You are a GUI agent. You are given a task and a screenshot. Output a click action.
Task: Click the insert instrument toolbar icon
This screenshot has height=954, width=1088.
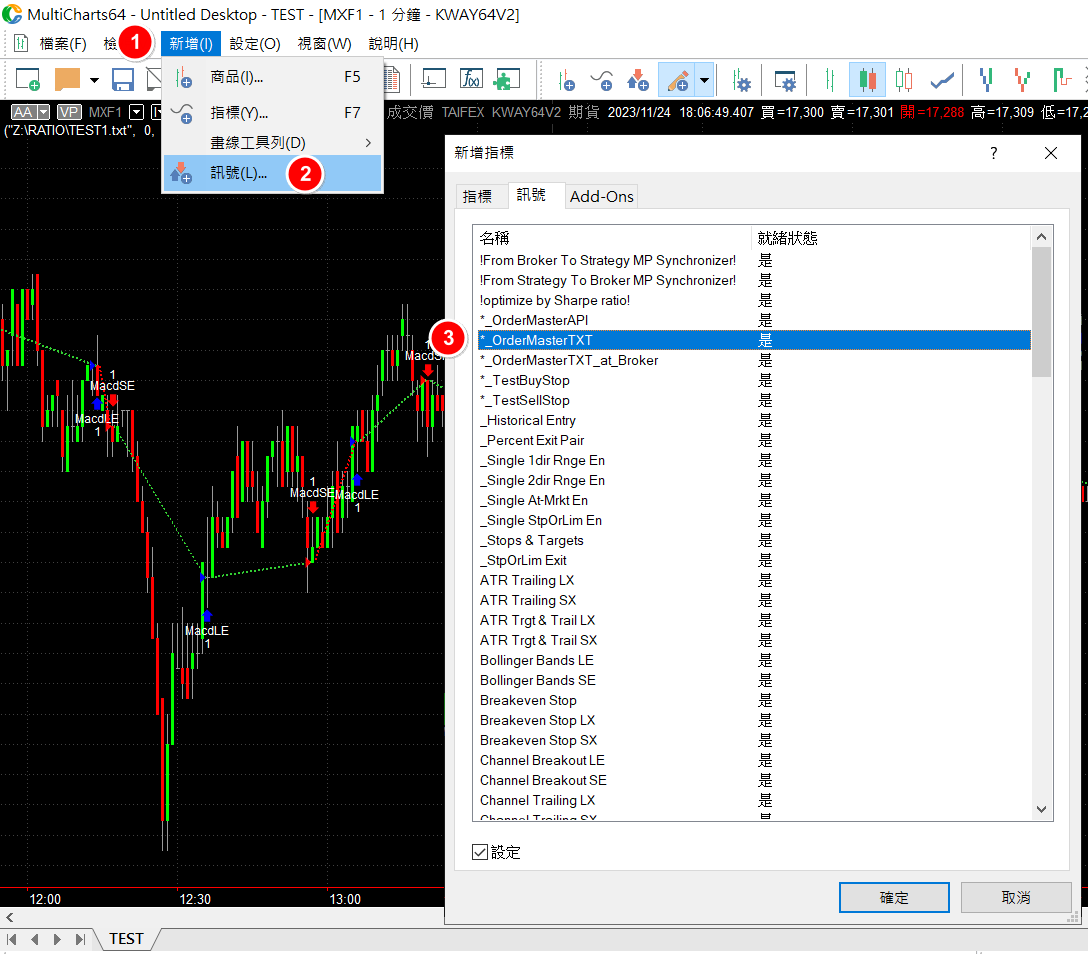566,80
